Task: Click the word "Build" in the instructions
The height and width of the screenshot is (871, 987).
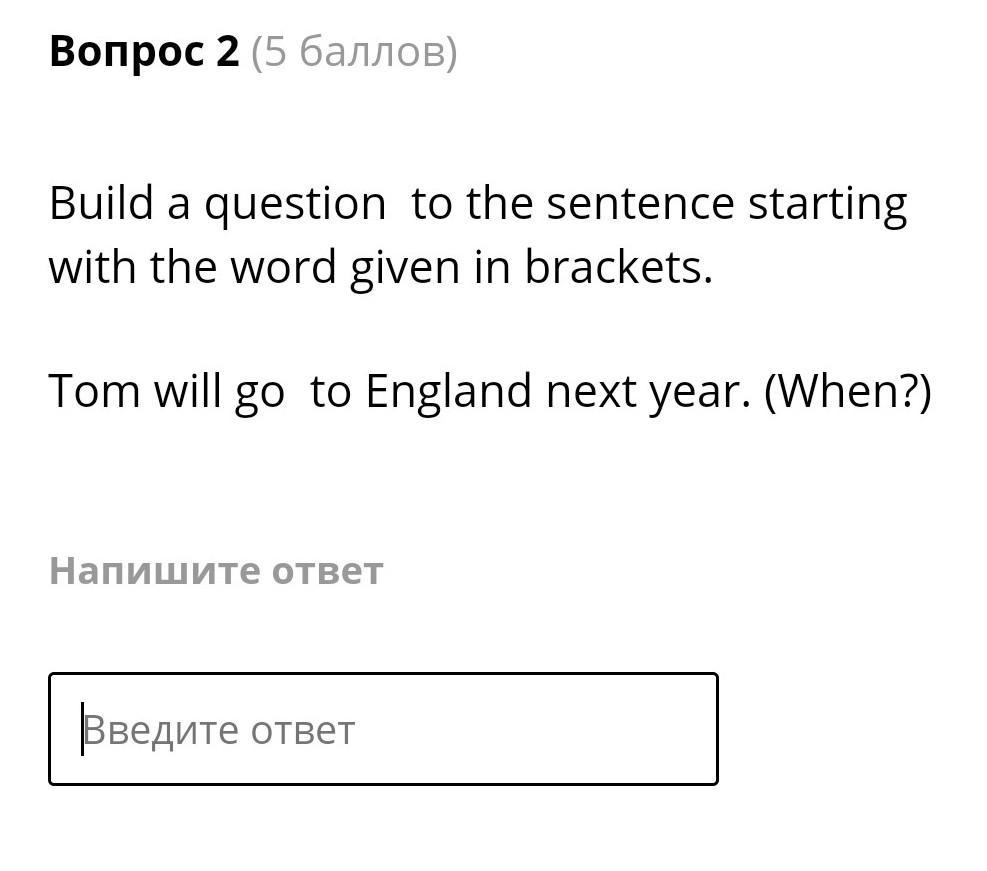Action: point(101,204)
